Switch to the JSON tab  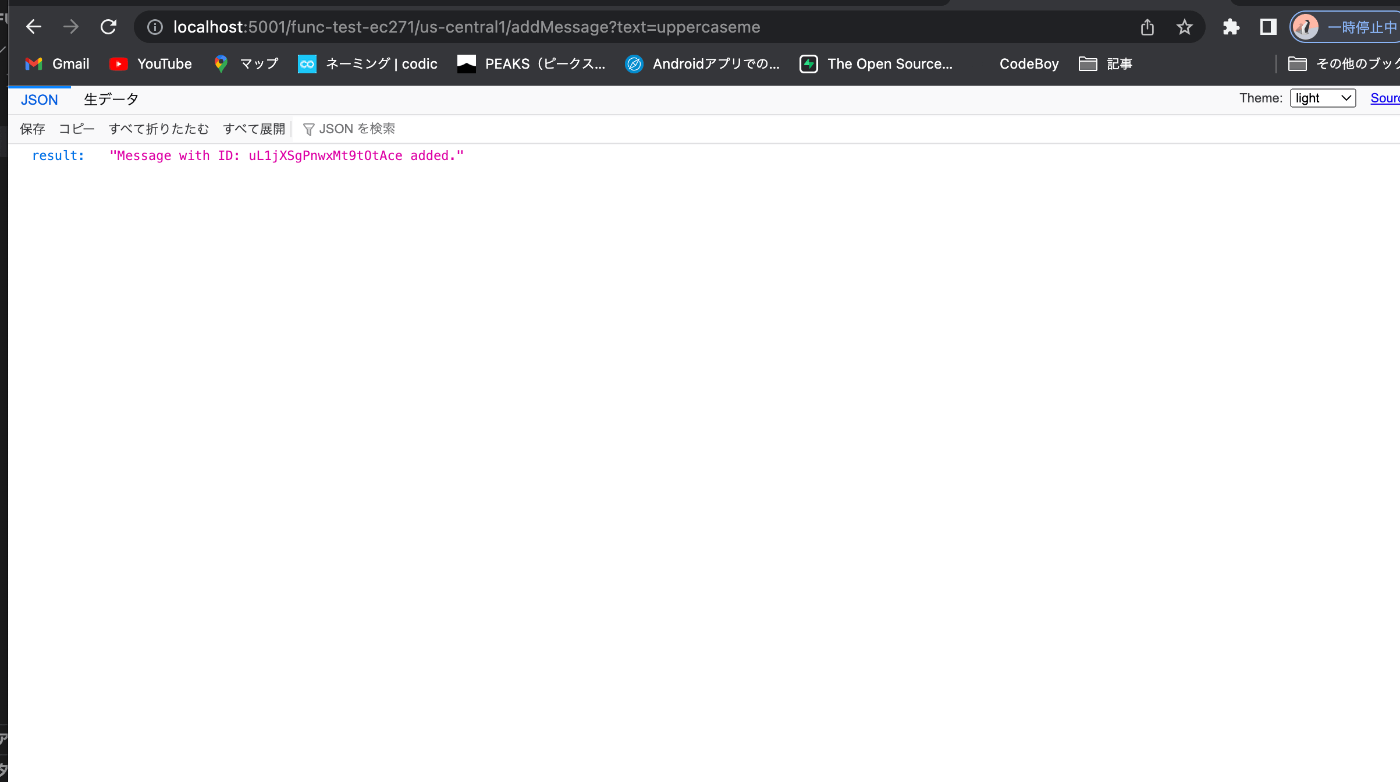coord(40,100)
